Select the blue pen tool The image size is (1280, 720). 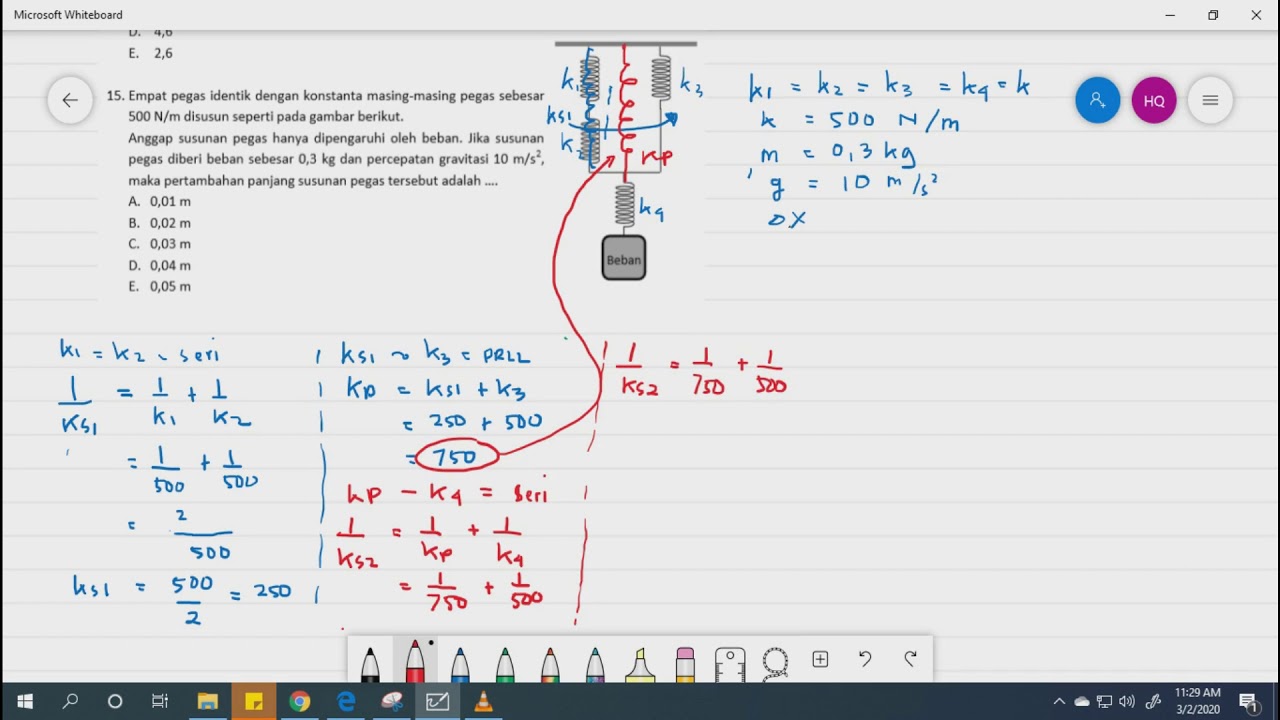coord(460,662)
